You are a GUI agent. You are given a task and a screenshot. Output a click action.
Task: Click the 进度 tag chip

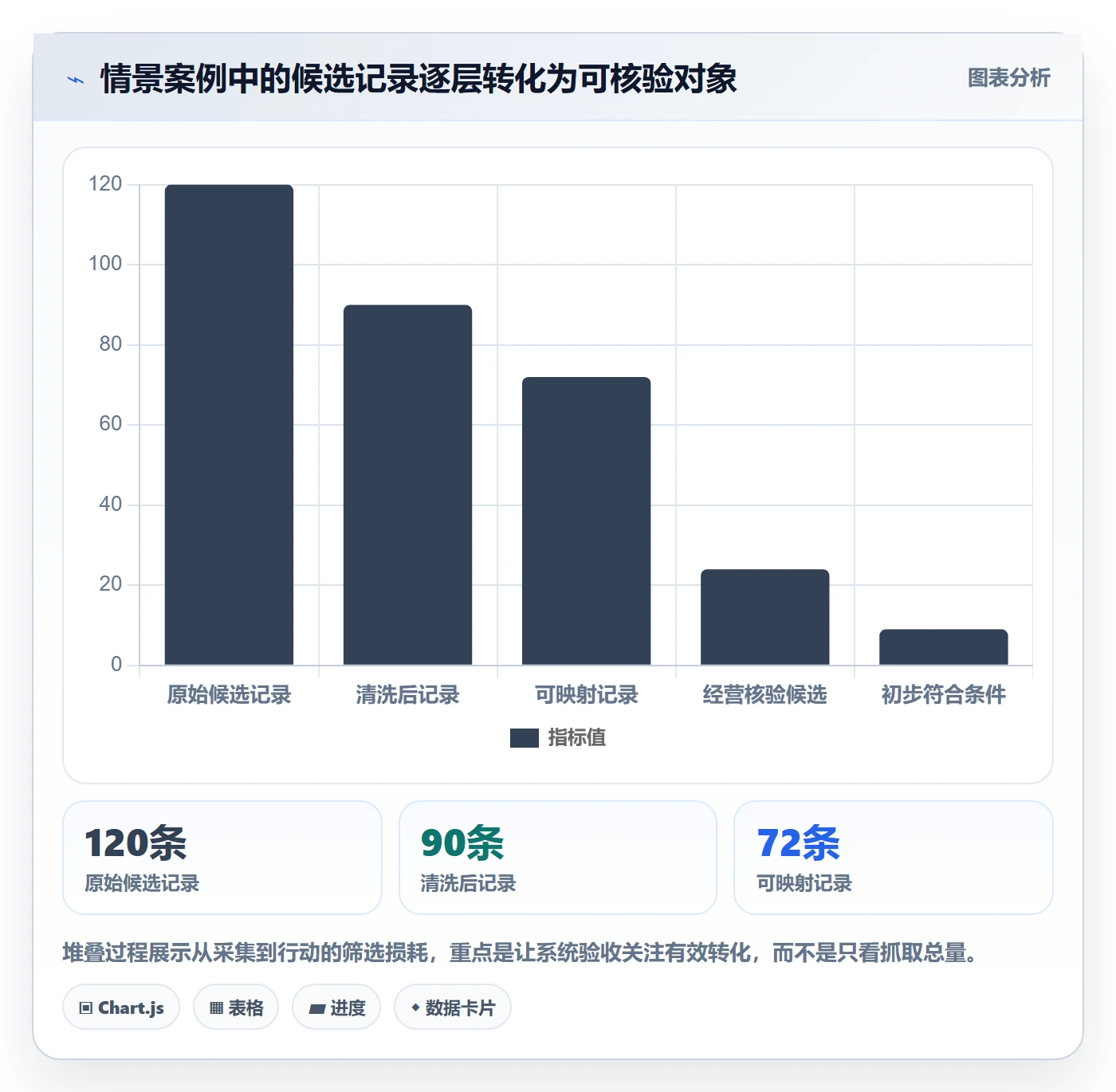(336, 1008)
